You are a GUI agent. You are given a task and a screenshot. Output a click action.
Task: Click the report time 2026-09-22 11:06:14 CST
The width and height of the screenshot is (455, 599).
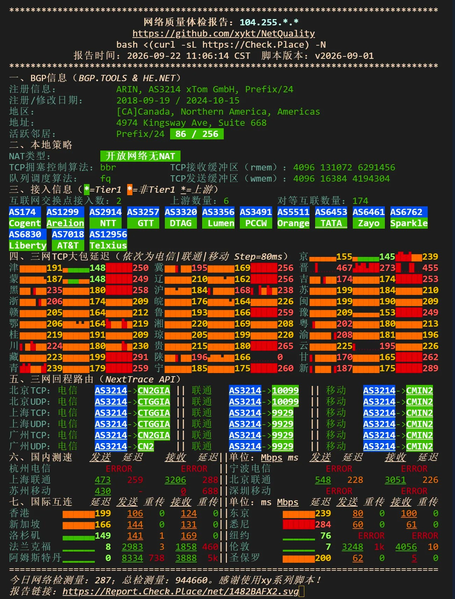(188, 56)
